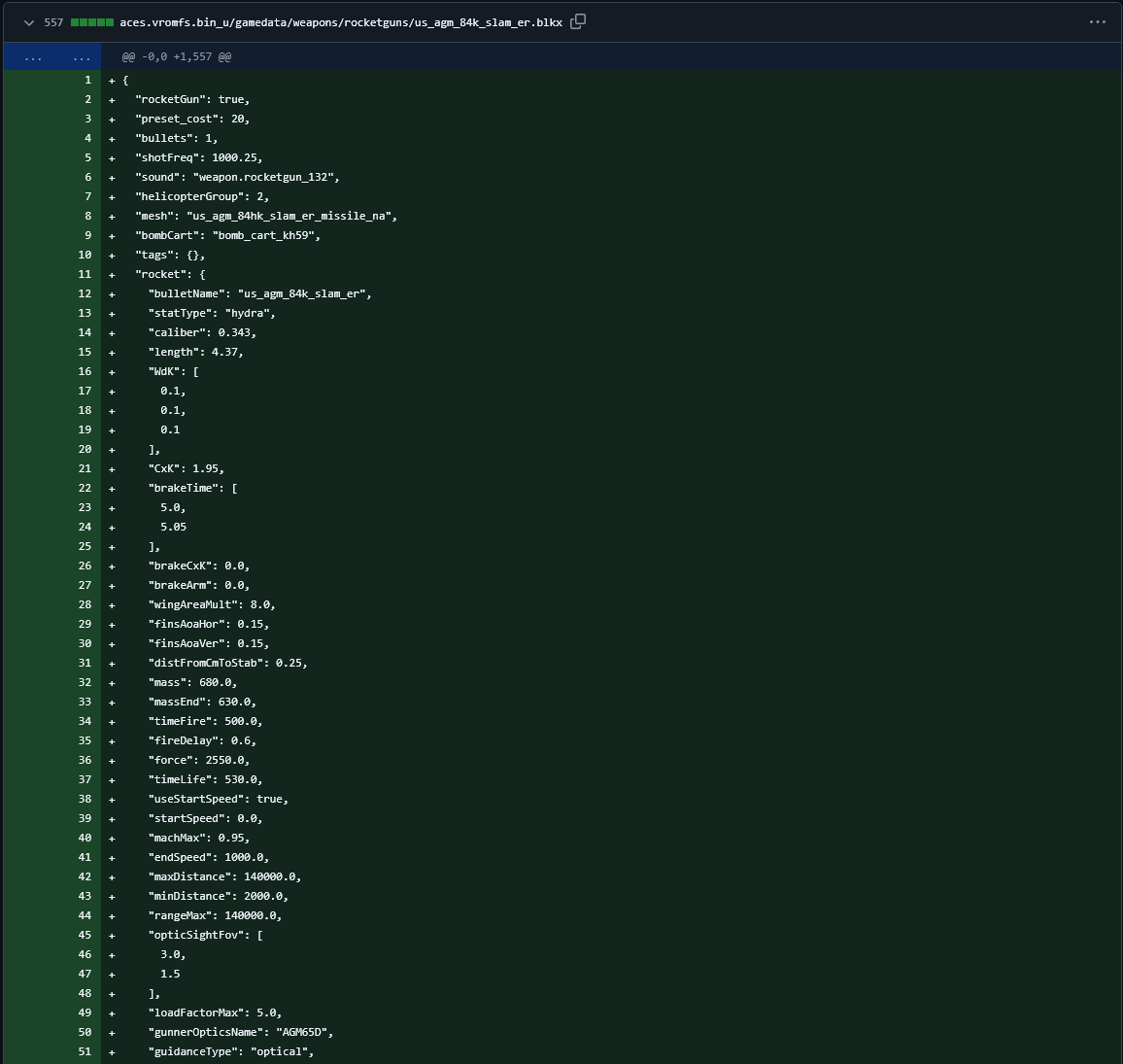
Task: Click the "maxDistance": 140000.0 line
Action: point(224,876)
